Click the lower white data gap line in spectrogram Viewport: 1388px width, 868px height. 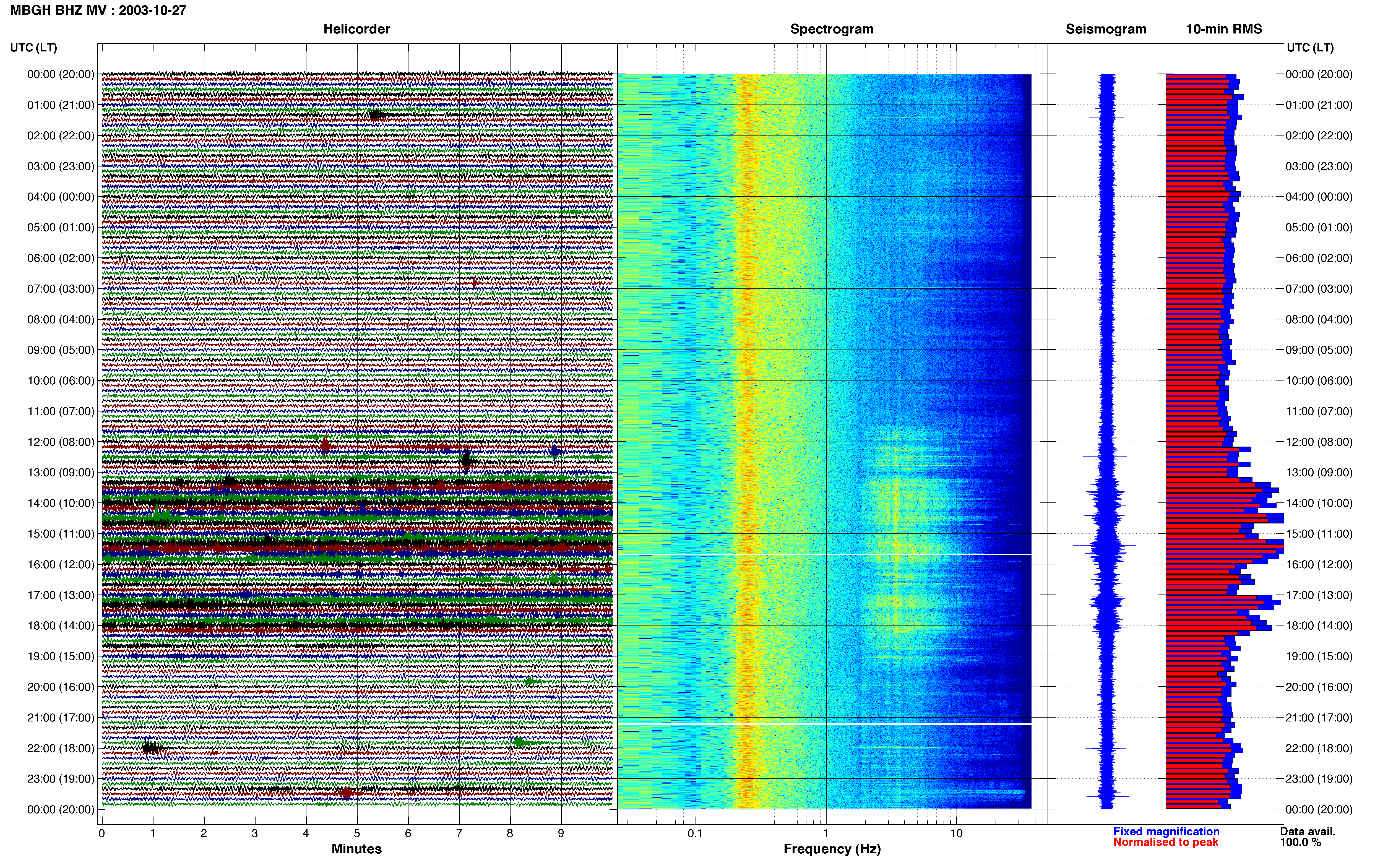[824, 724]
